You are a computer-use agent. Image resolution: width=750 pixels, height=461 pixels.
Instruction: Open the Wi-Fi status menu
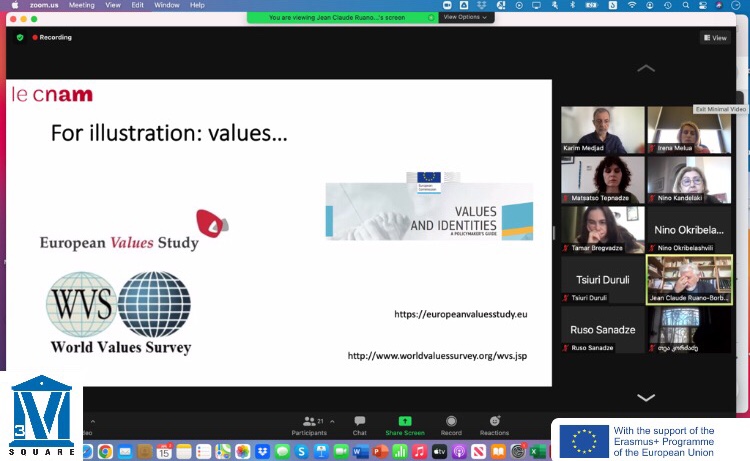click(x=632, y=5)
